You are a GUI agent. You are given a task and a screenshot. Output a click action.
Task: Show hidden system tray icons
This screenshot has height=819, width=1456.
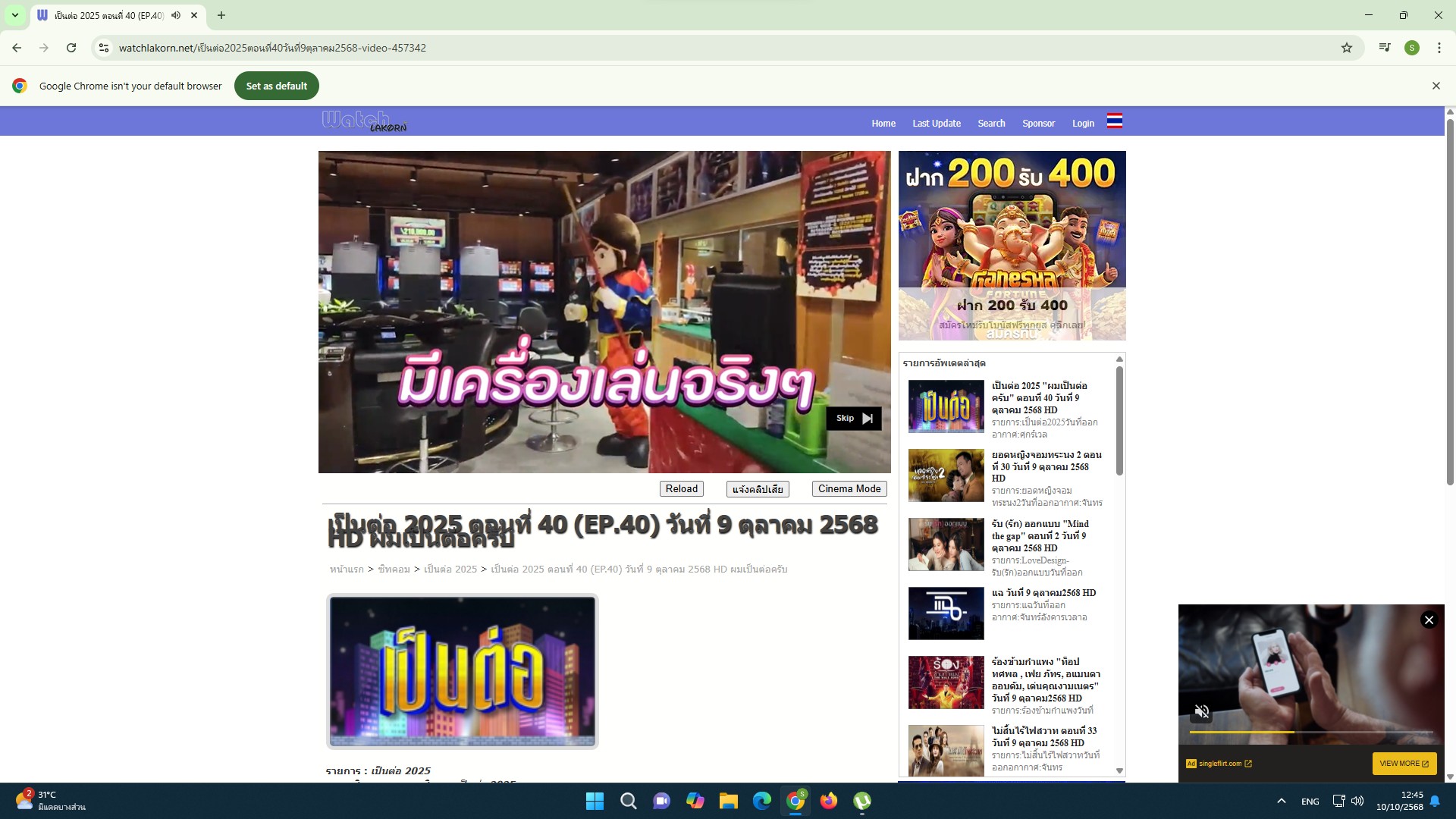click(1281, 801)
